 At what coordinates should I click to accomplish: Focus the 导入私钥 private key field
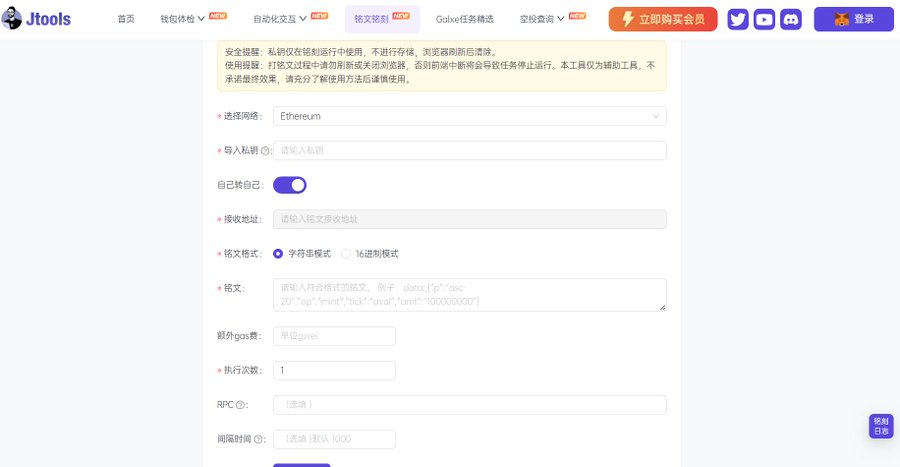point(470,150)
